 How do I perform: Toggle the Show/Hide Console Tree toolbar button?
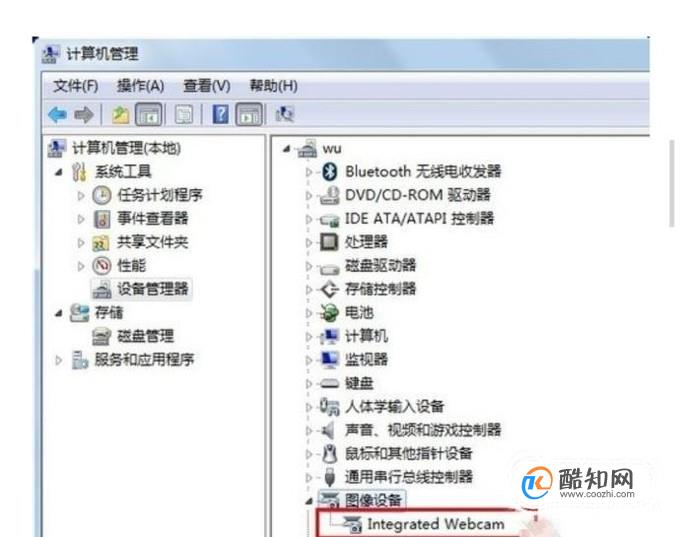(x=149, y=115)
